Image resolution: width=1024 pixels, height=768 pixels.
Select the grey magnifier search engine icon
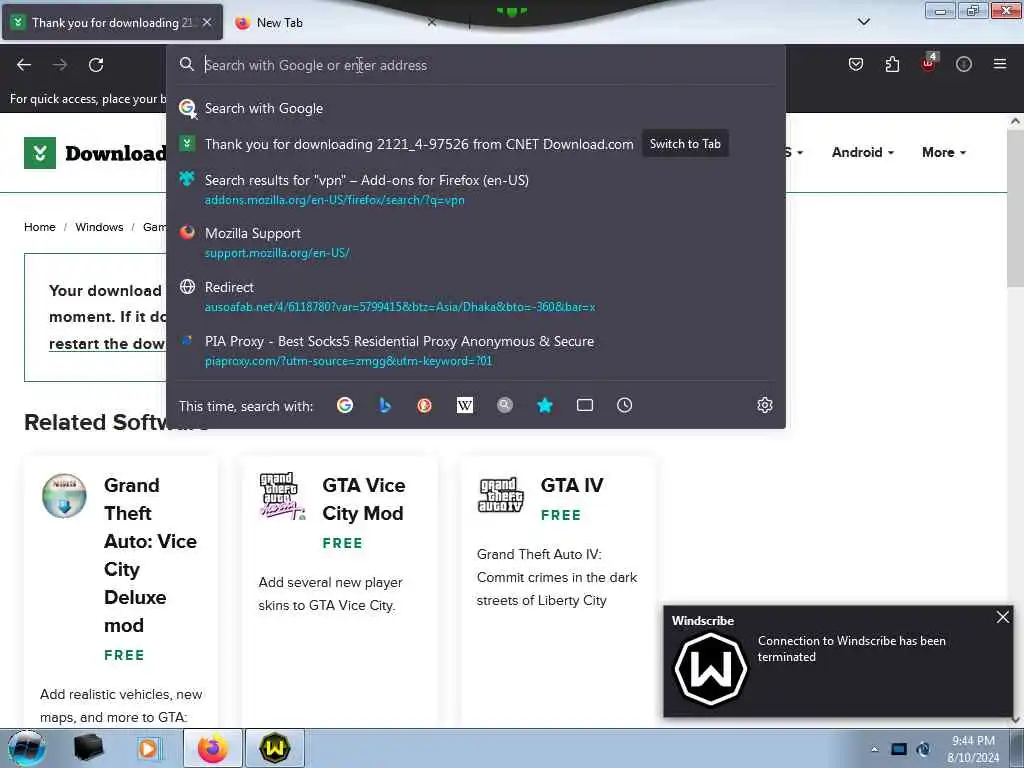[x=504, y=406]
